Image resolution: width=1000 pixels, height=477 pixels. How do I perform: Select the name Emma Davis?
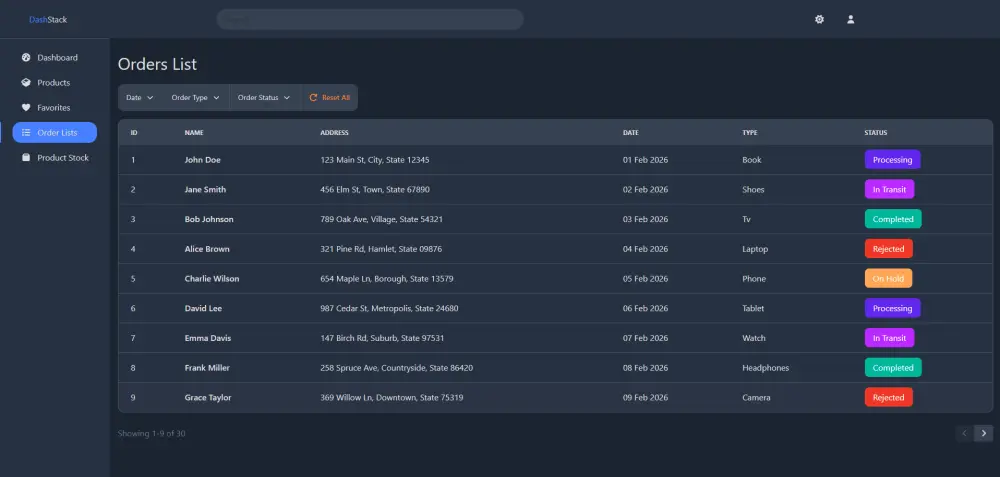(x=208, y=338)
